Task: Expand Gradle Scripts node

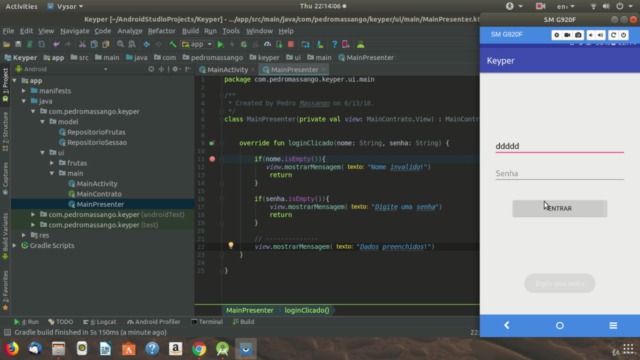Action: (15, 245)
